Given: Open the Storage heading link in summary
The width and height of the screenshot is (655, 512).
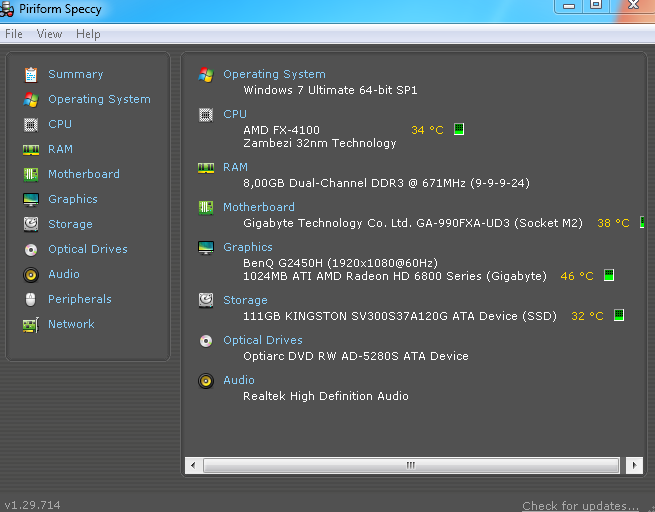Looking at the screenshot, I should pyautogui.click(x=246, y=300).
